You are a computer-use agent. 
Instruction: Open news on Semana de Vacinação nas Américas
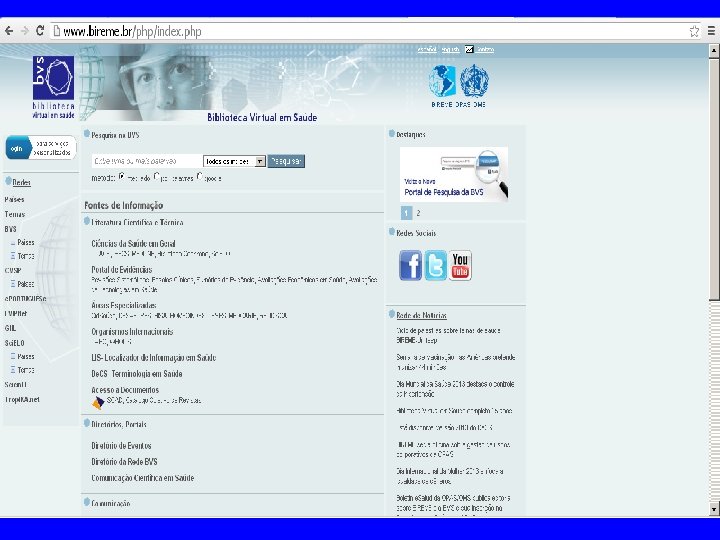(x=456, y=362)
